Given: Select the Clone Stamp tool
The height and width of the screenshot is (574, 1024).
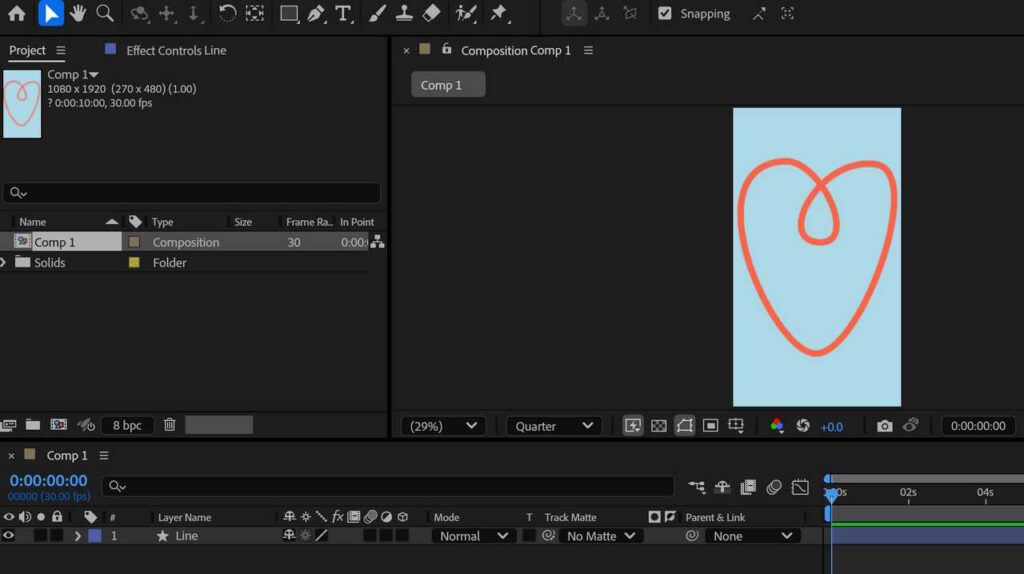Looking at the screenshot, I should pyautogui.click(x=404, y=13).
